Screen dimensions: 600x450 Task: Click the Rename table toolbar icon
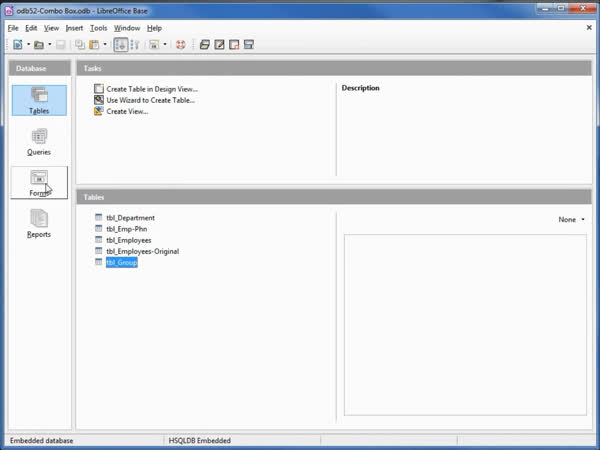point(248,44)
